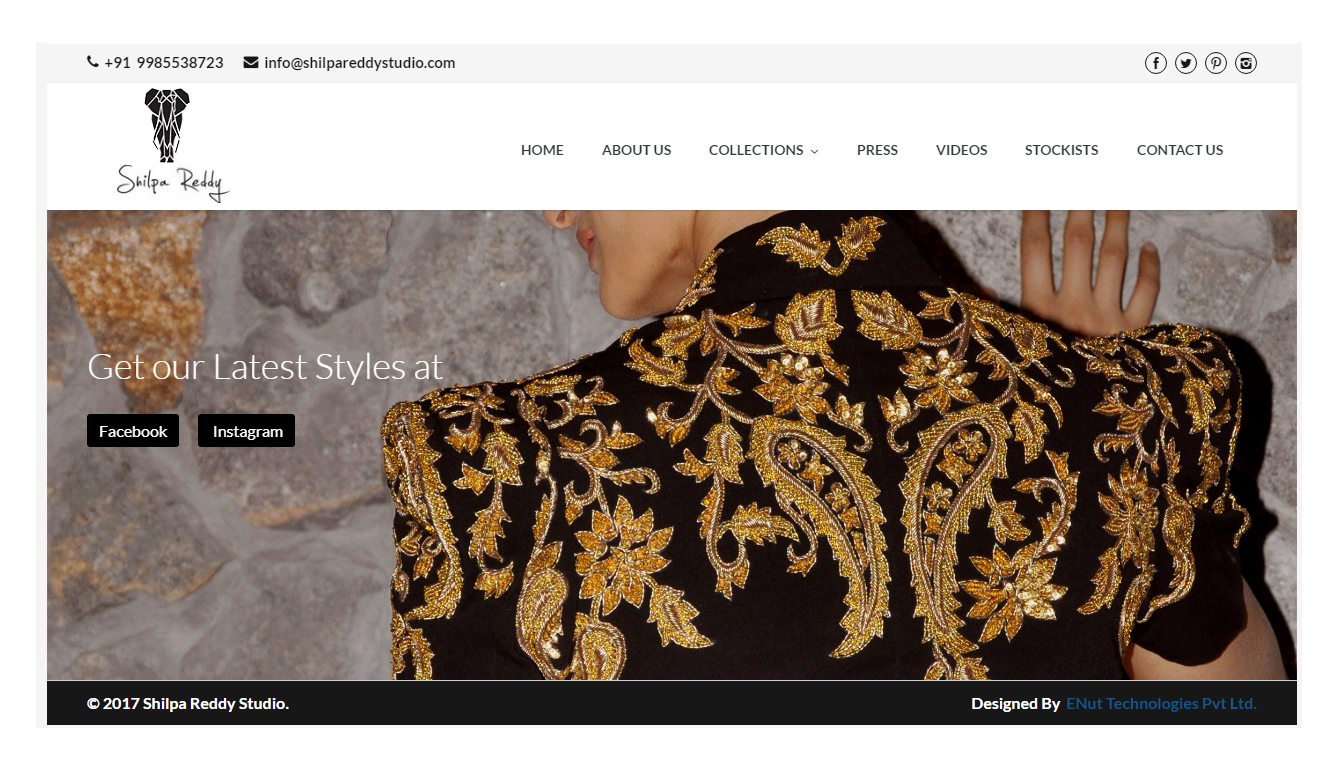This screenshot has width=1339, height=768.
Task: Click the envelope mail icon
Action: coord(251,62)
